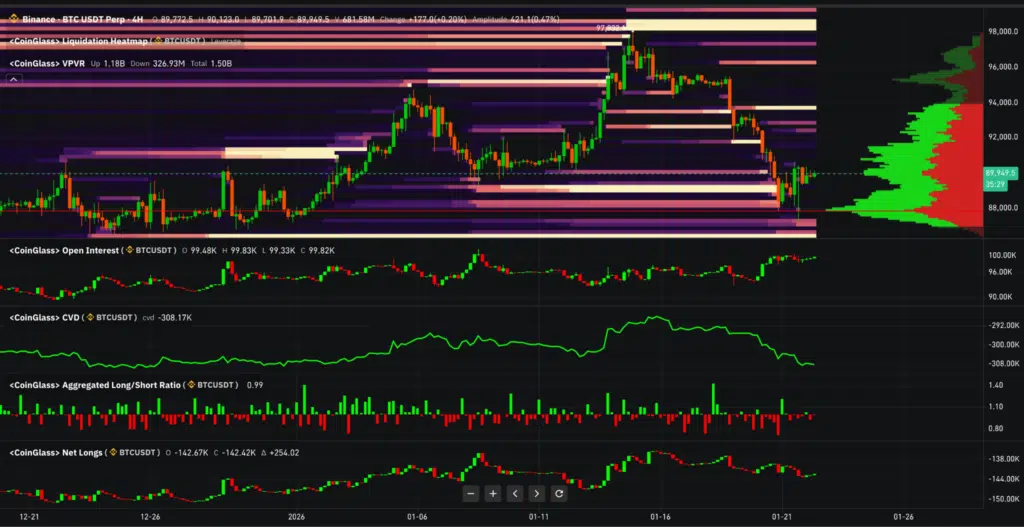Reset the chart view with the refresh icon
The width and height of the screenshot is (1024, 527).
point(559,493)
